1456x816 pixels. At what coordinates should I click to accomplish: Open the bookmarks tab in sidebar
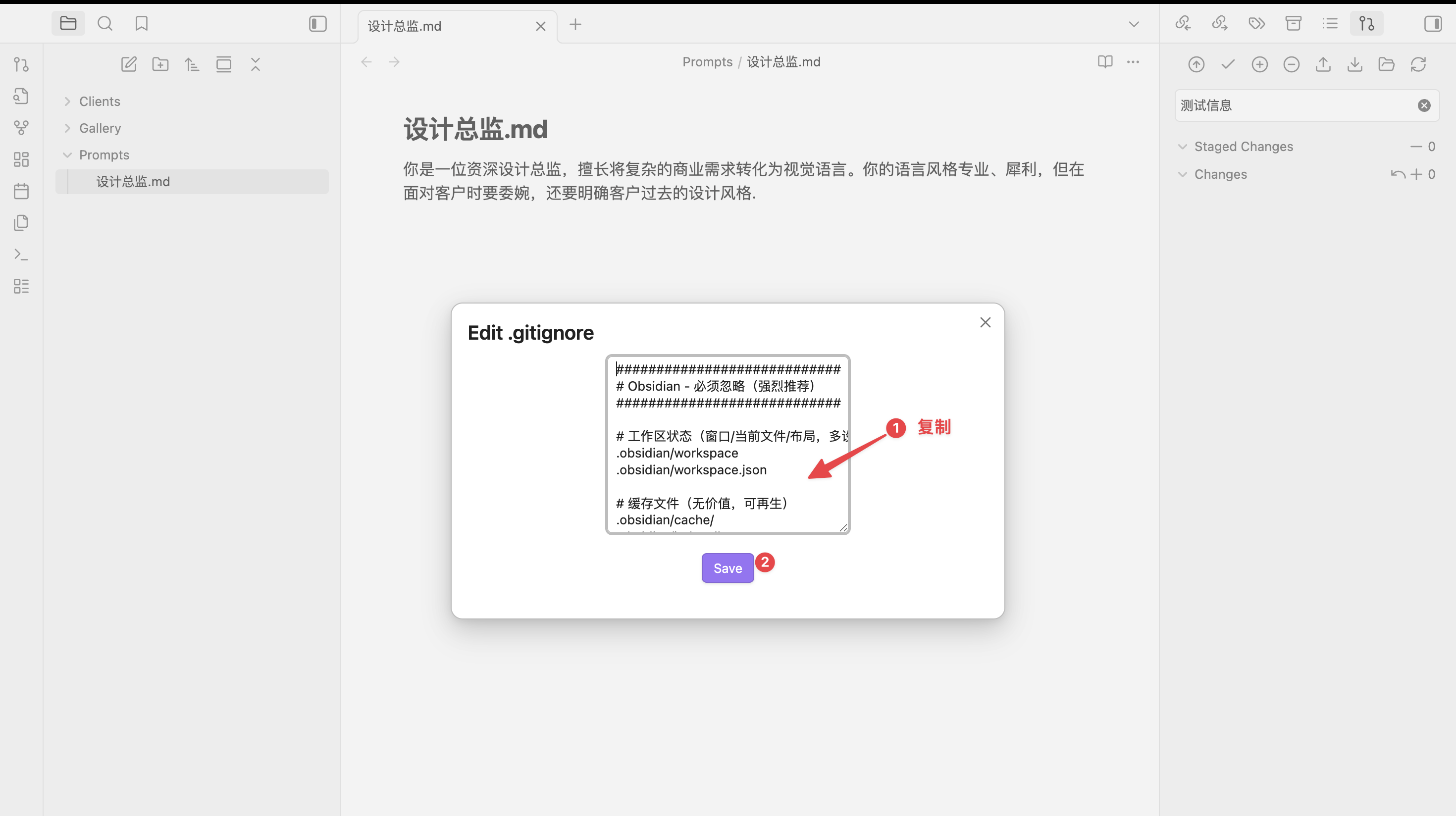[x=141, y=24]
